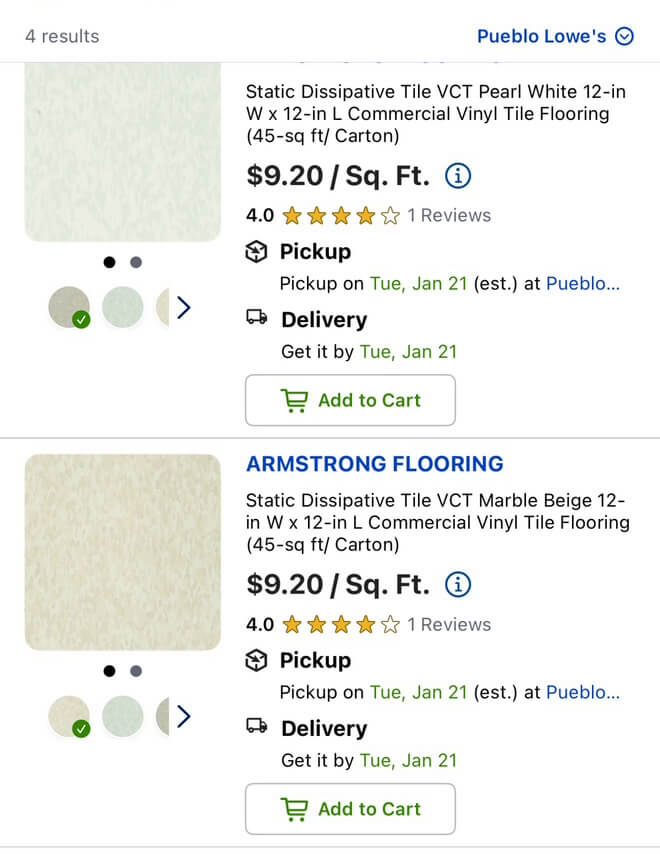Select second image dot for Marble Beige tile
The image size is (660, 854).
click(136, 671)
